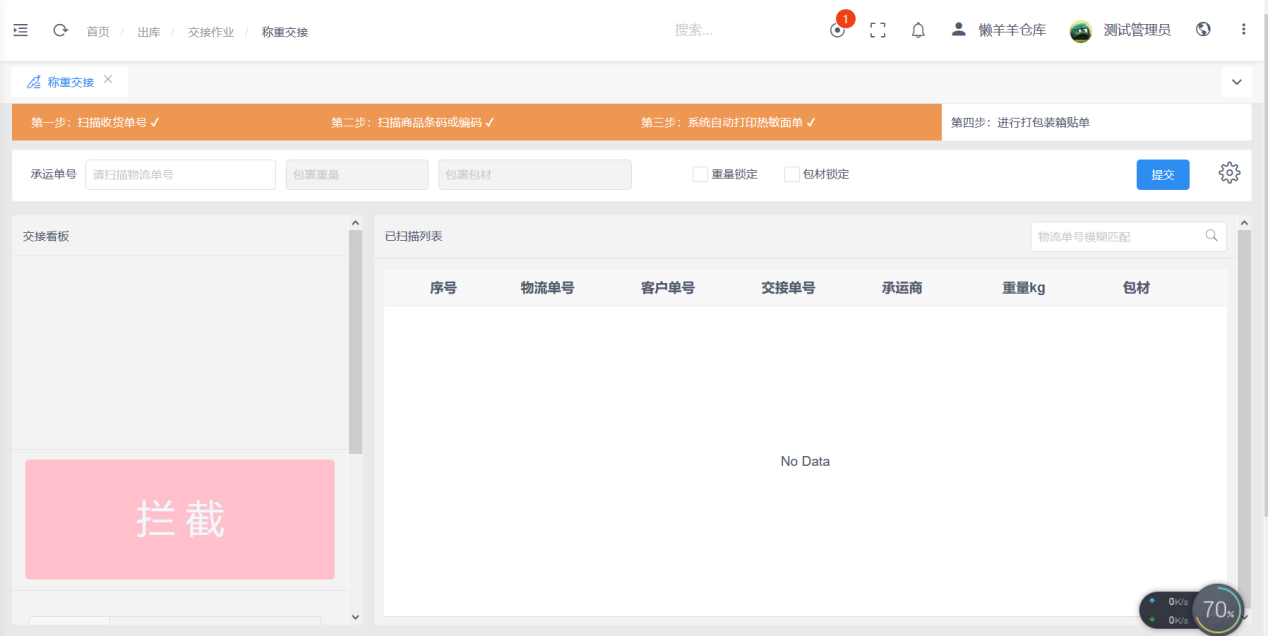1268x636 pixels.
Task: Click the 交接看板 scroll down arrow
Action: (355, 617)
